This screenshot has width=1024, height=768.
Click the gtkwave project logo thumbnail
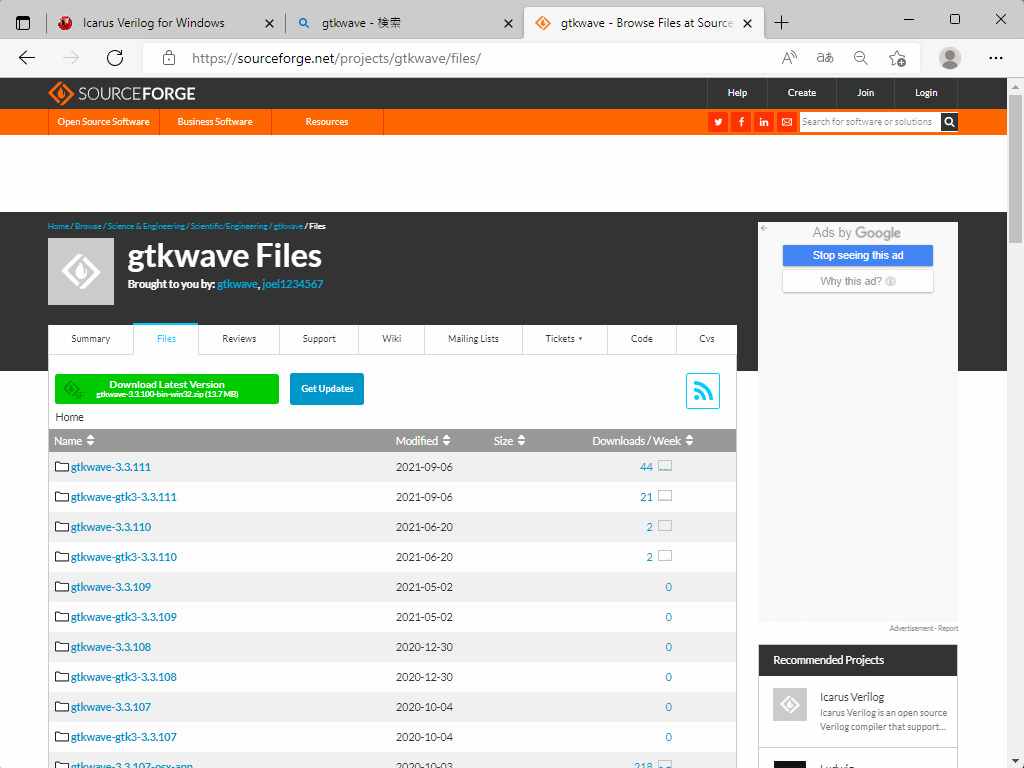coord(81,272)
